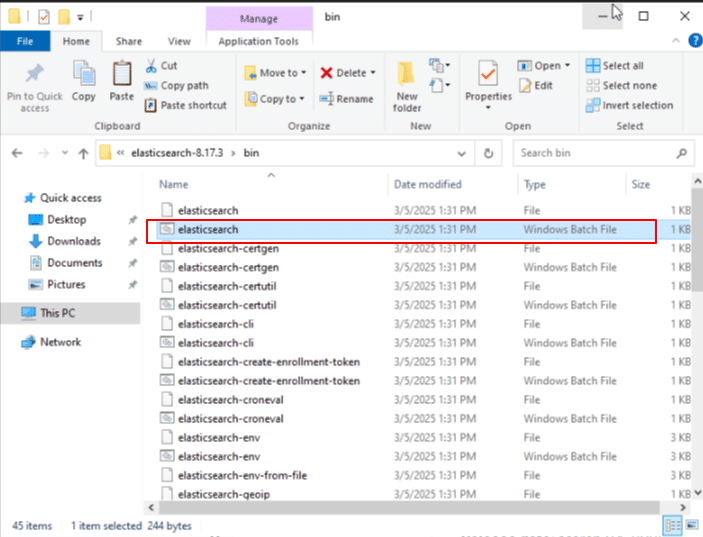Open the Share ribbon tab
This screenshot has height=537, width=703.
(128, 41)
